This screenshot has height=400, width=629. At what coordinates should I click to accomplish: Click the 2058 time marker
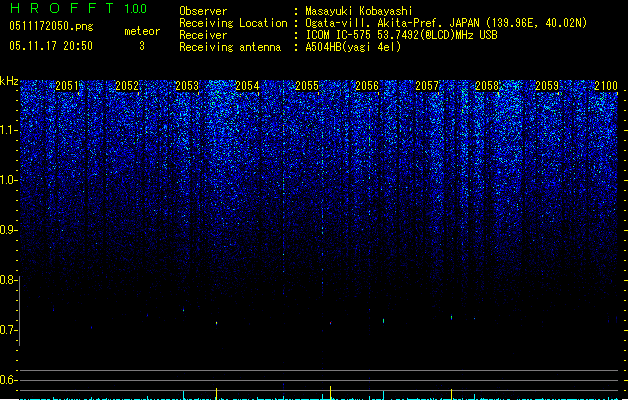click(487, 86)
